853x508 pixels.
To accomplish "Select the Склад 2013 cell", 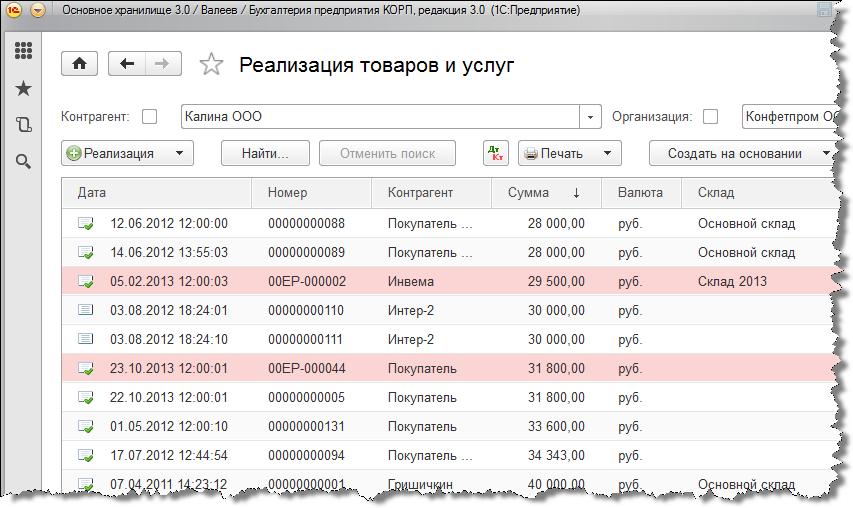I will click(x=732, y=281).
